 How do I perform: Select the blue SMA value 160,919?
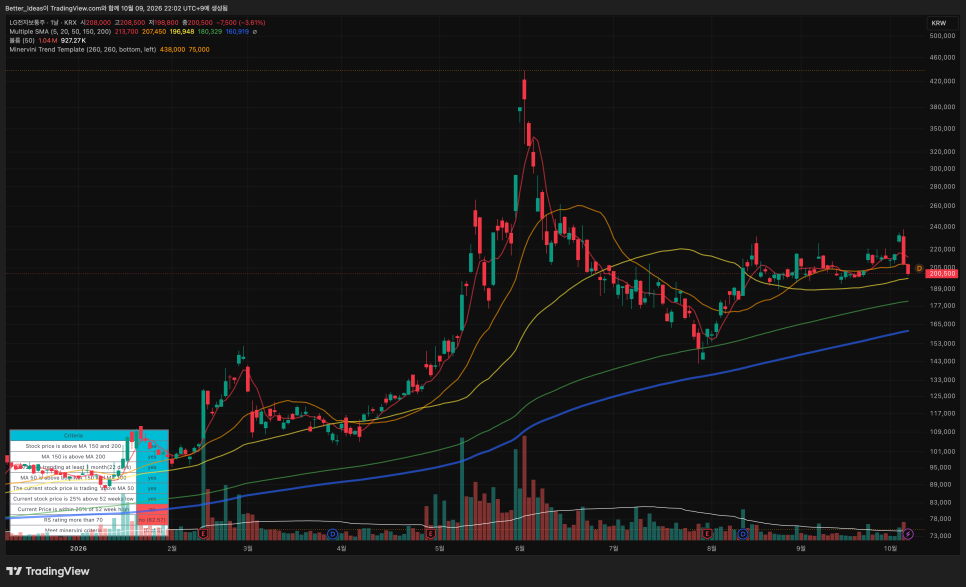coord(237,31)
